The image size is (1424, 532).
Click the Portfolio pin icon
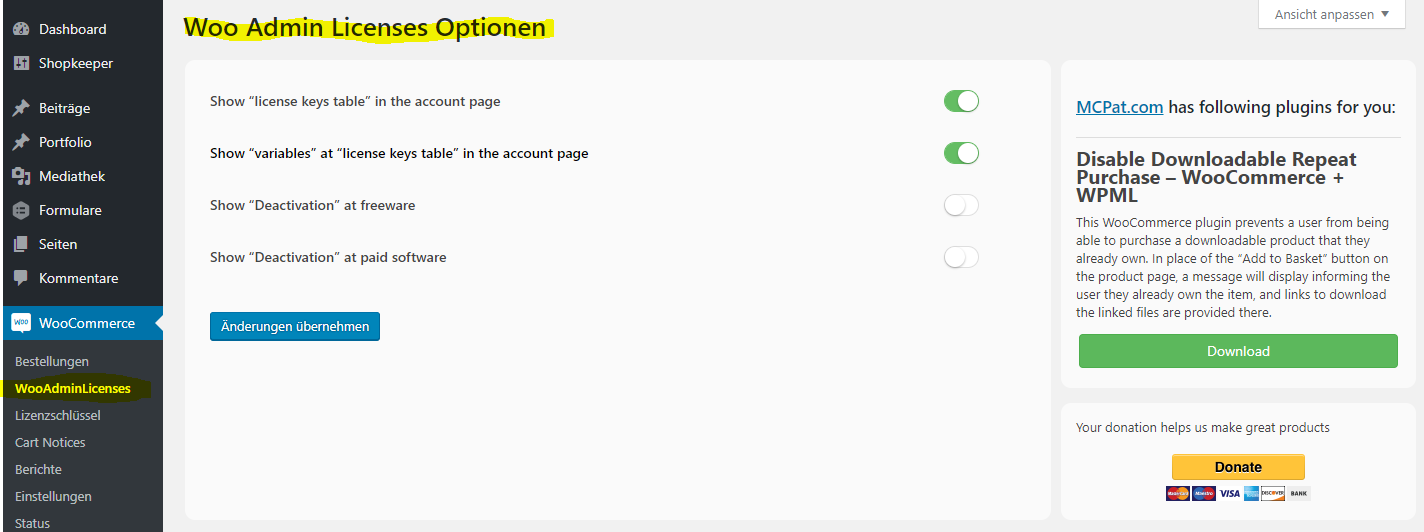21,142
